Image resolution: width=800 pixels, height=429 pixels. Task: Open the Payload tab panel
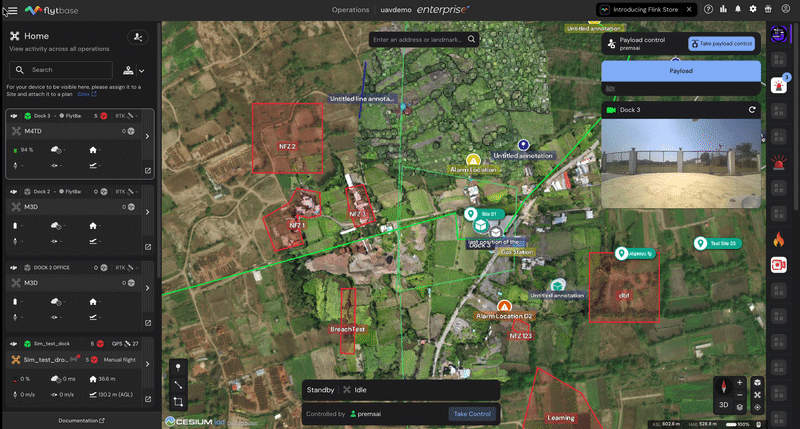tap(681, 71)
